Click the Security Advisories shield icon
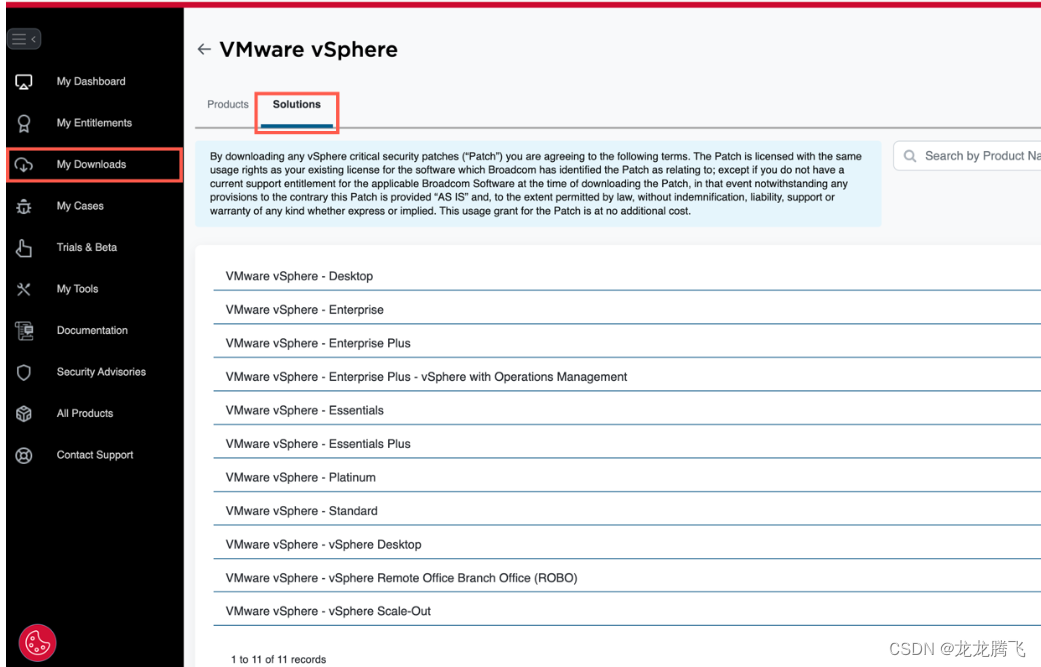Screen dimensions: 1041x667 24,372
